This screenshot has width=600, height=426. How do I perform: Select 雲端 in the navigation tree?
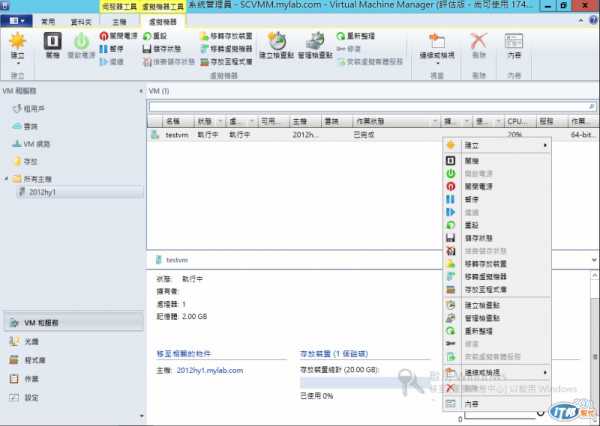(25, 126)
